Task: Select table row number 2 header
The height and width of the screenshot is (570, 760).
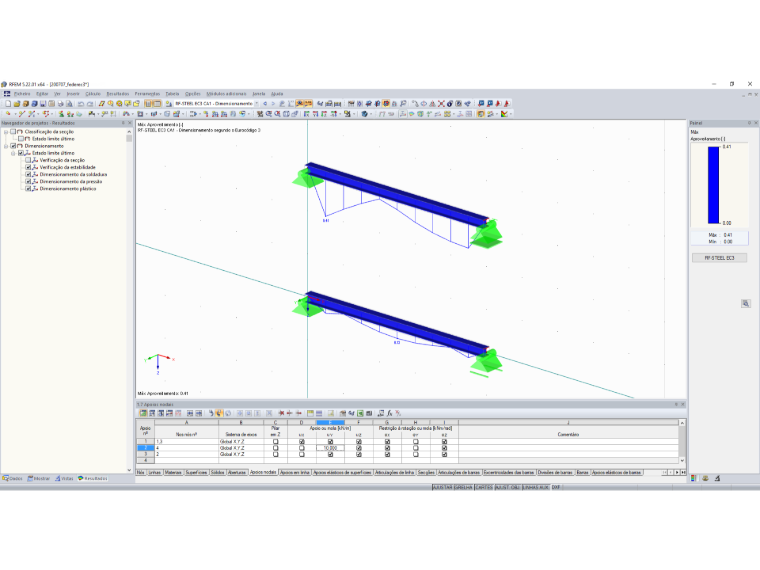Action: 145,448
